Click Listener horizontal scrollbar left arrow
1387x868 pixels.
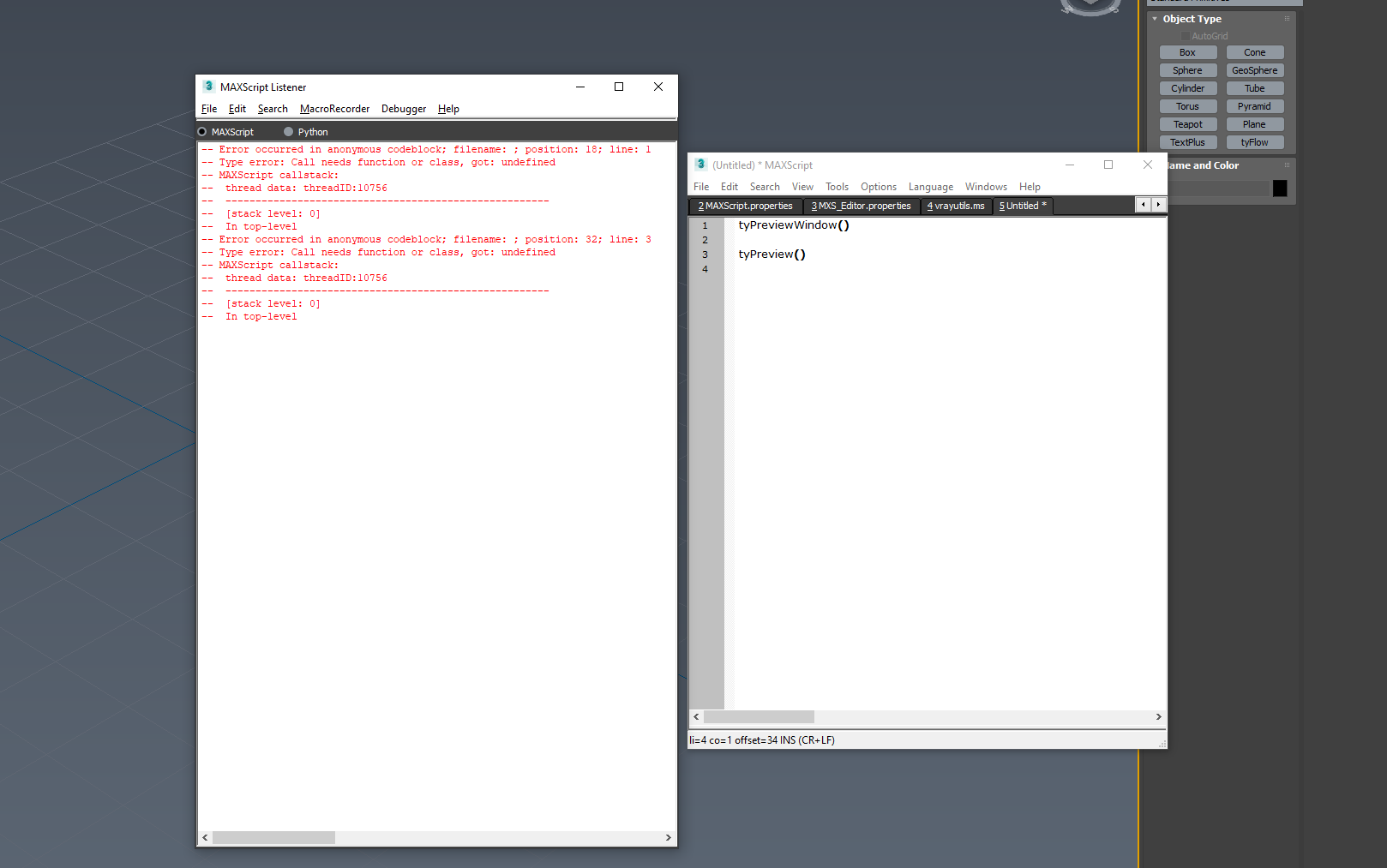click(205, 838)
